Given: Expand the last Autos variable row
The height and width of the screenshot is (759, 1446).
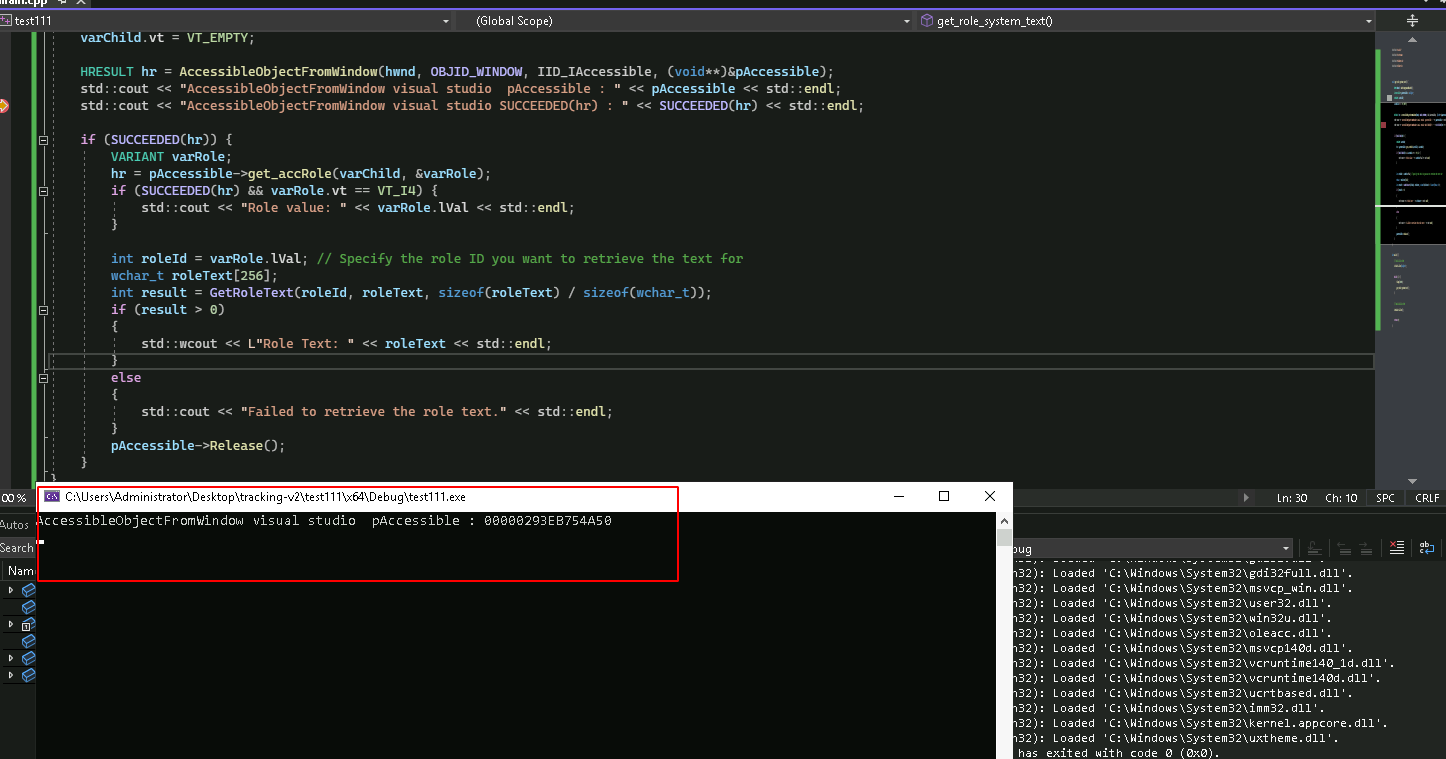Looking at the screenshot, I should pyautogui.click(x=11, y=675).
